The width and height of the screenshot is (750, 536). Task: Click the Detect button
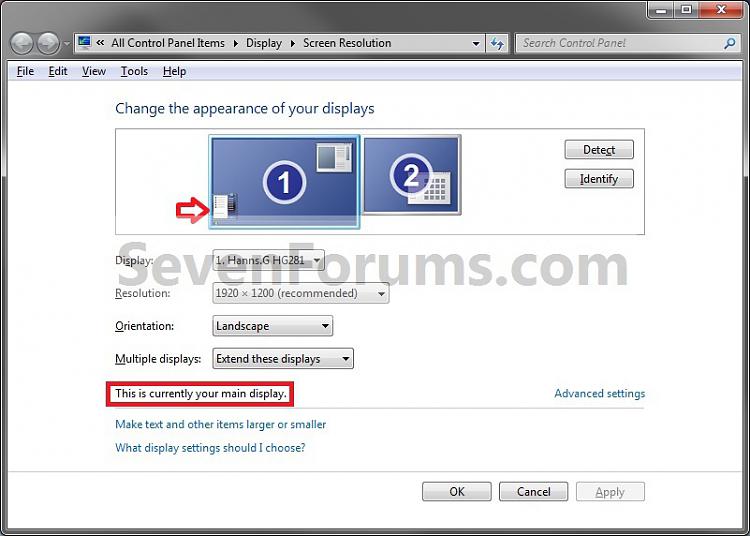599,150
